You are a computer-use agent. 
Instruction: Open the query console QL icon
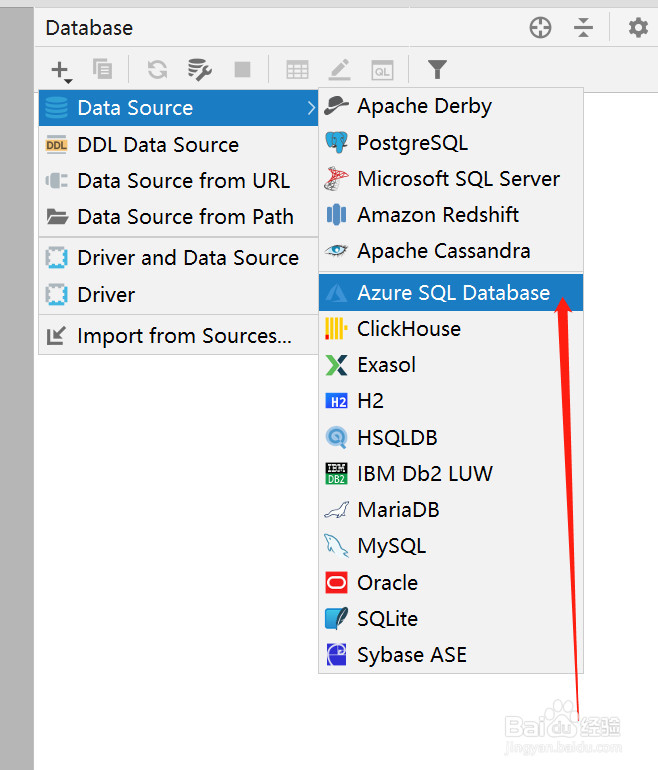[x=382, y=70]
